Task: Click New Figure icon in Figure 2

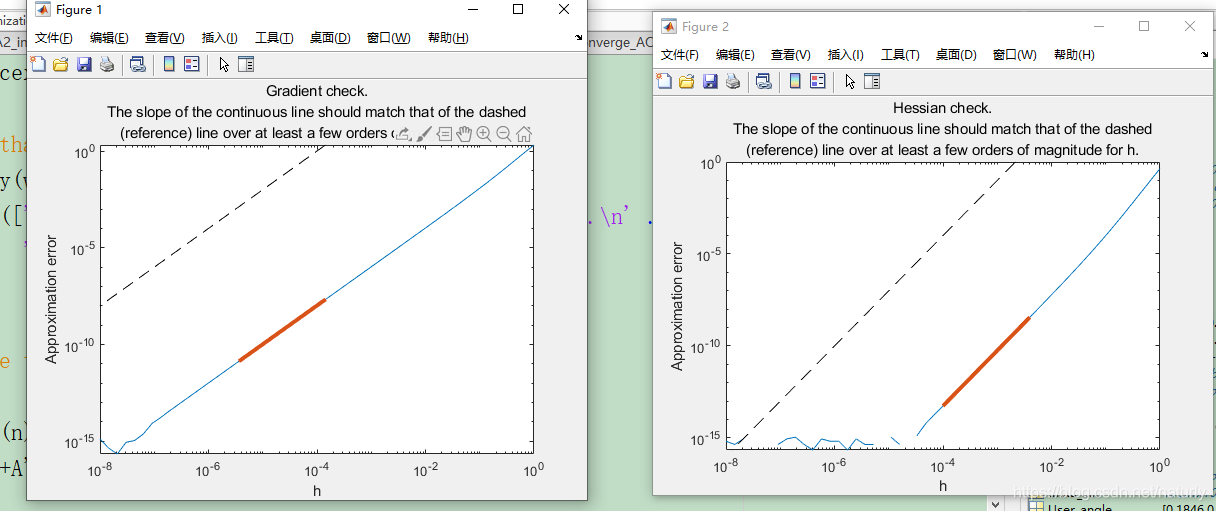Action: pyautogui.click(x=664, y=81)
